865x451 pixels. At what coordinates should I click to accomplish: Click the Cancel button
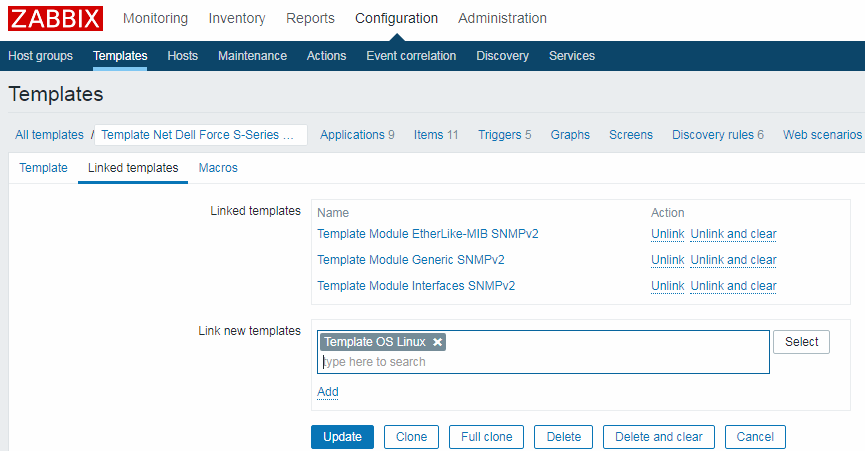(755, 437)
